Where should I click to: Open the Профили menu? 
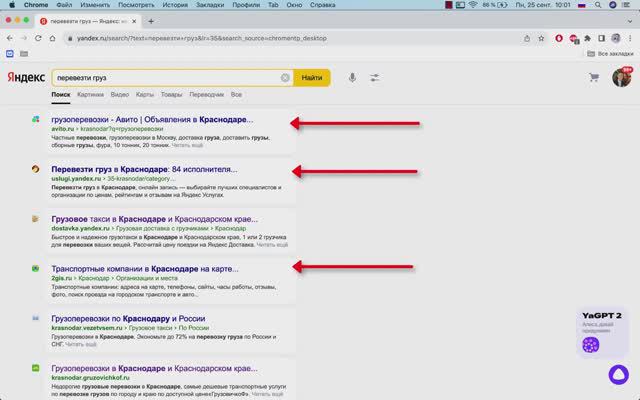point(246,5)
